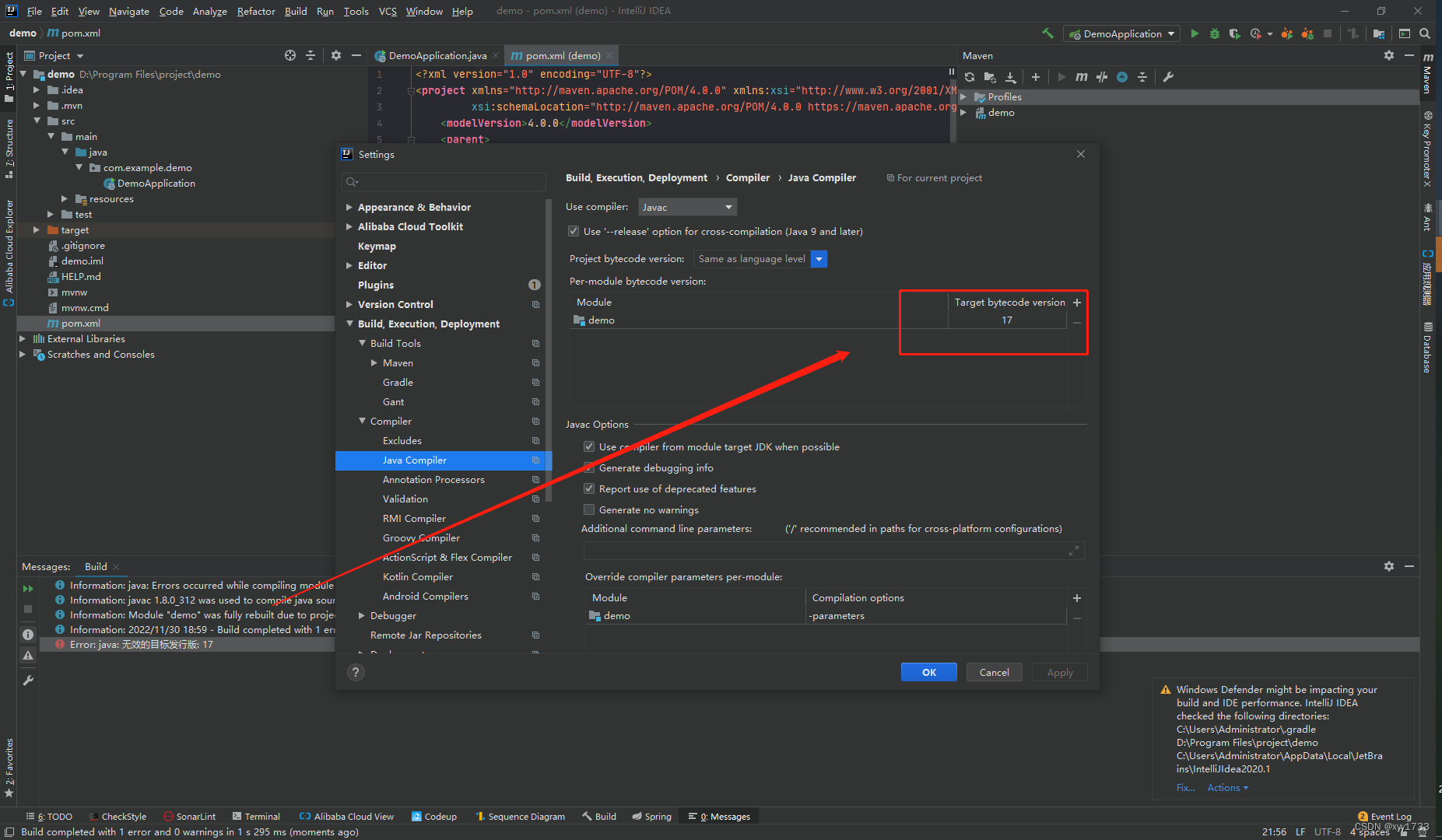Click Execute Maven Goal m icon

click(x=1082, y=77)
